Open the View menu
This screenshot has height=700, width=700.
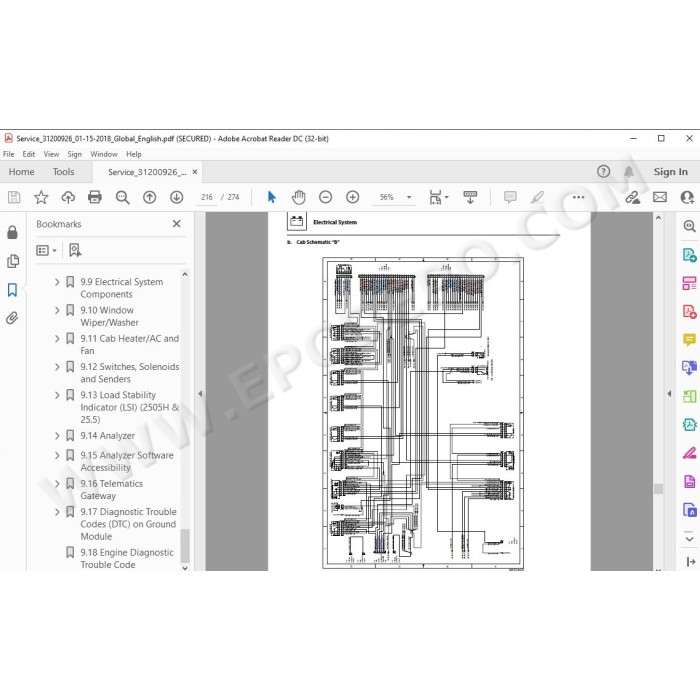tap(51, 154)
